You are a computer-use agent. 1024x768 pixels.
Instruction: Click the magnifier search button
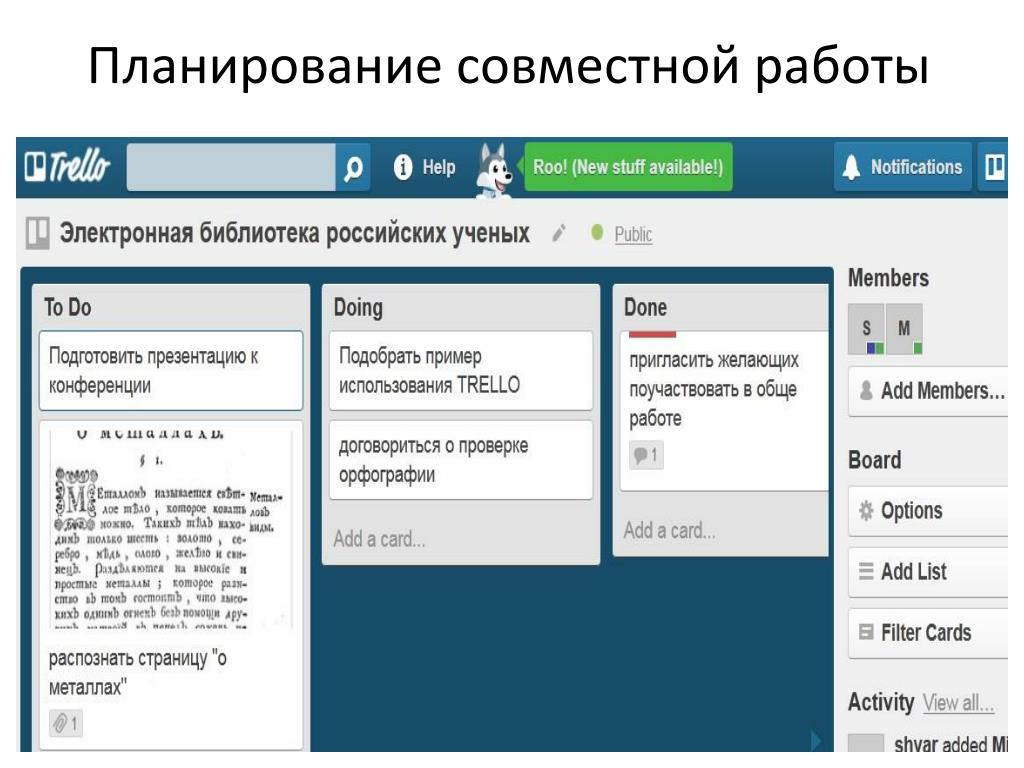(x=353, y=168)
